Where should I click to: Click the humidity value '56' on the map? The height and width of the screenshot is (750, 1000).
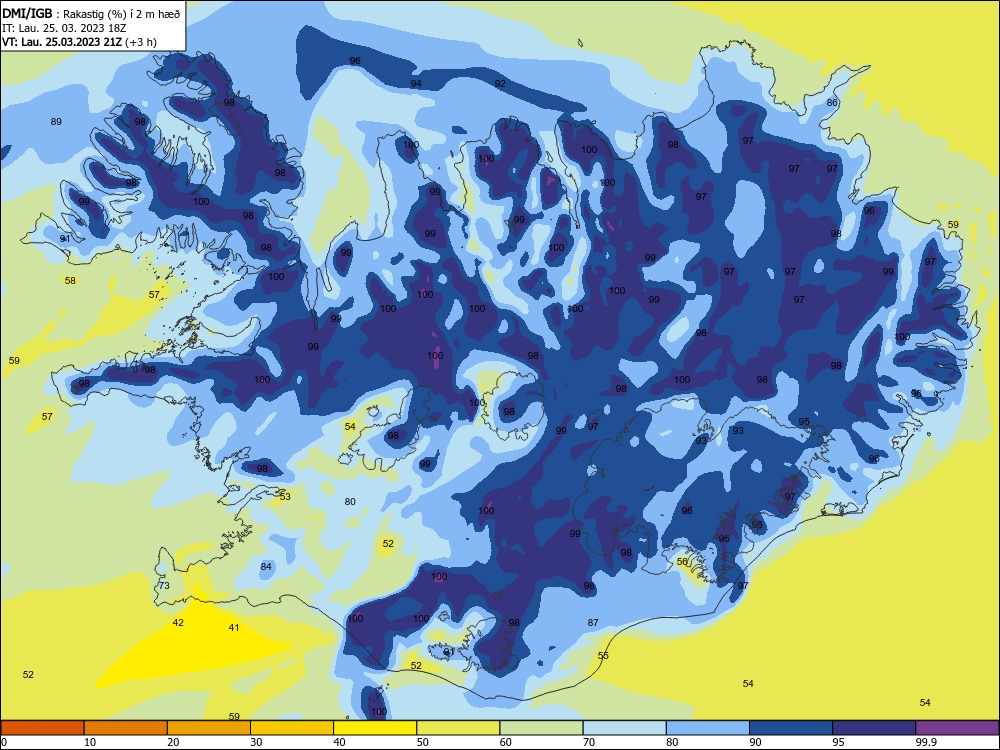point(682,561)
